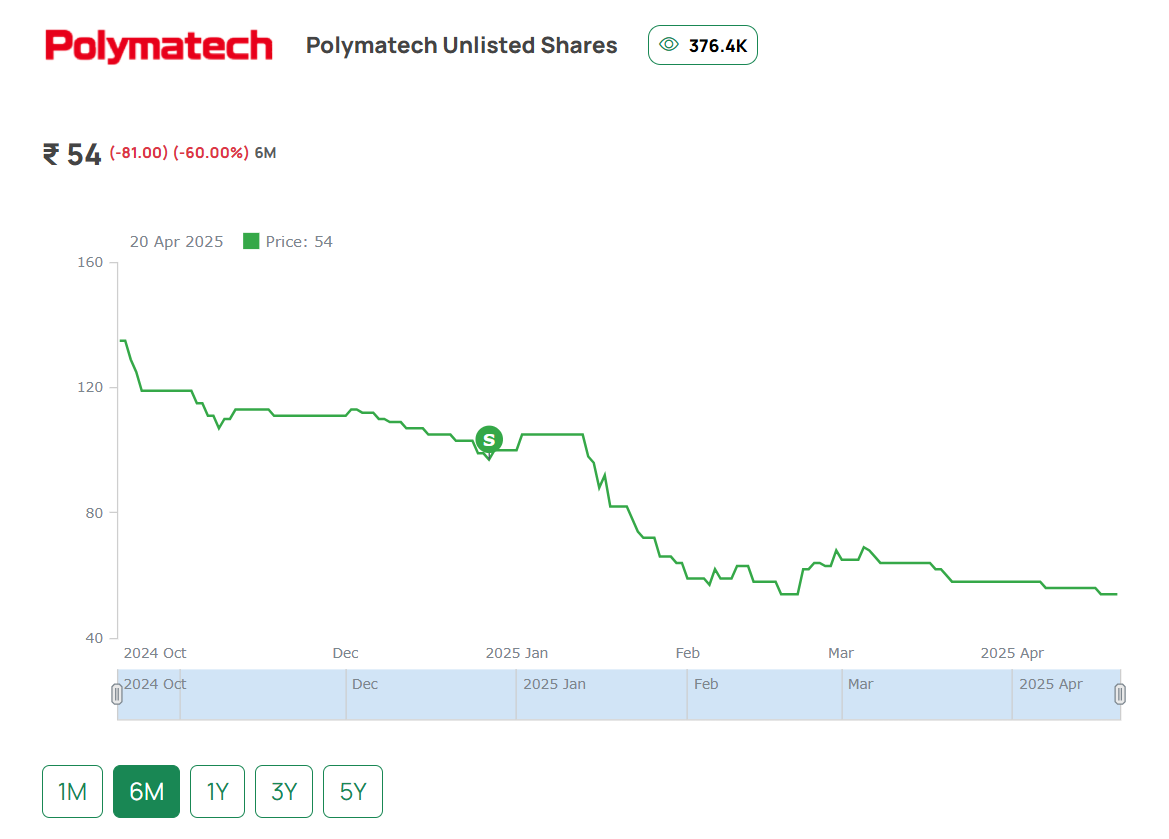Click the 2025 Jan x-axis label
The image size is (1169, 839).
point(517,653)
